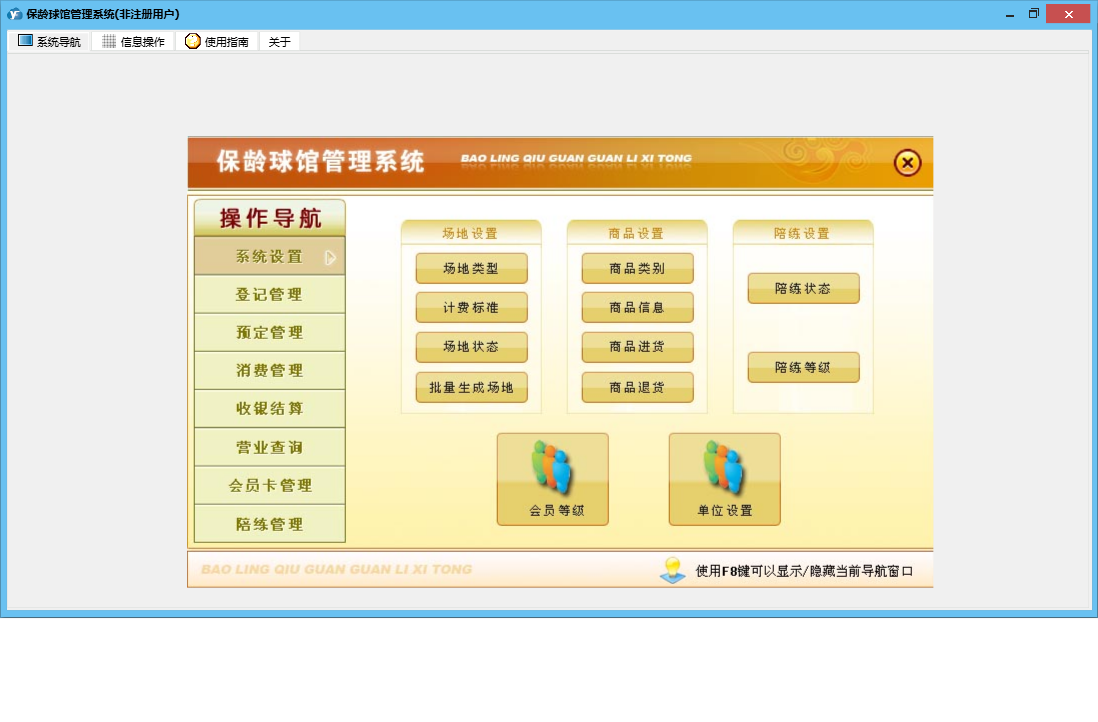Switch to 营业查询 section

pyautogui.click(x=270, y=447)
